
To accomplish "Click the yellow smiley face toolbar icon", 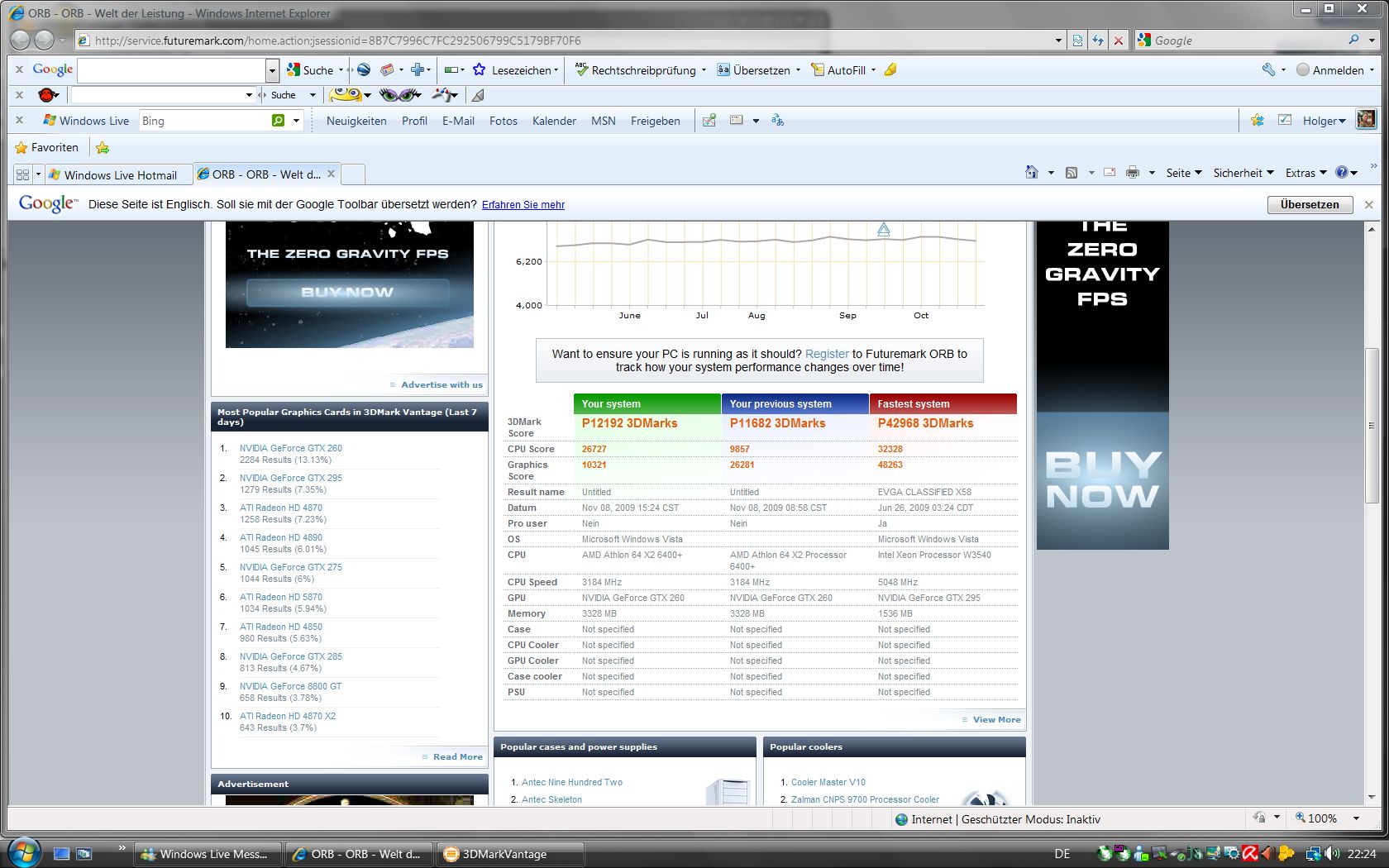I will coord(346,95).
